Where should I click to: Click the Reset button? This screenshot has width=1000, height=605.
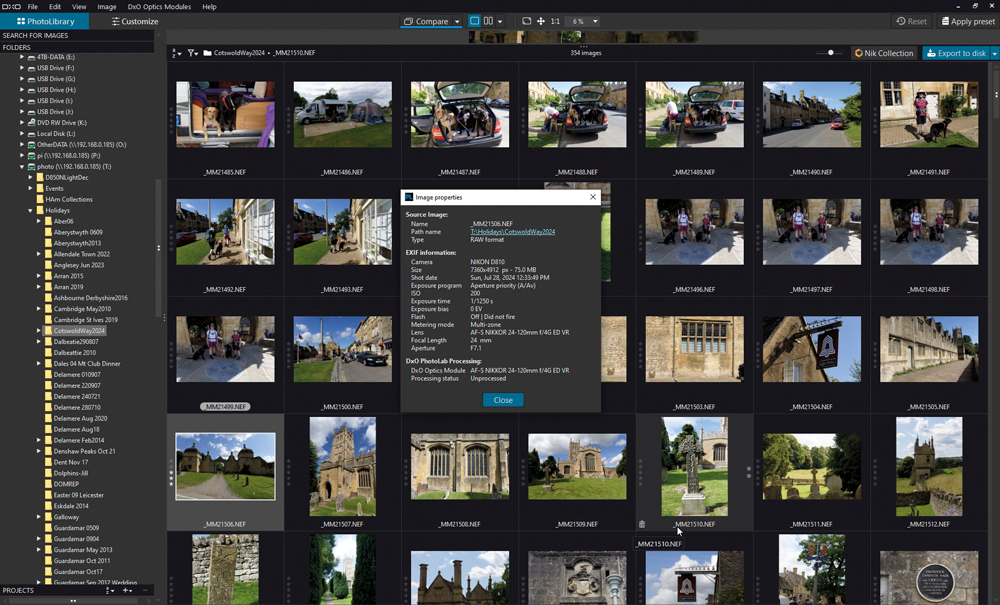(911, 21)
